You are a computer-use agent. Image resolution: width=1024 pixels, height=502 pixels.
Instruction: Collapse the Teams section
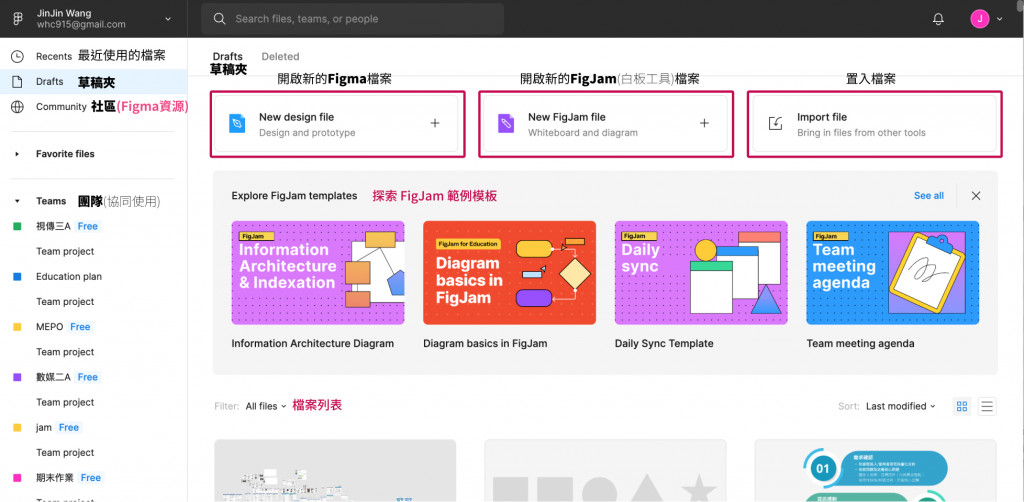pos(18,201)
